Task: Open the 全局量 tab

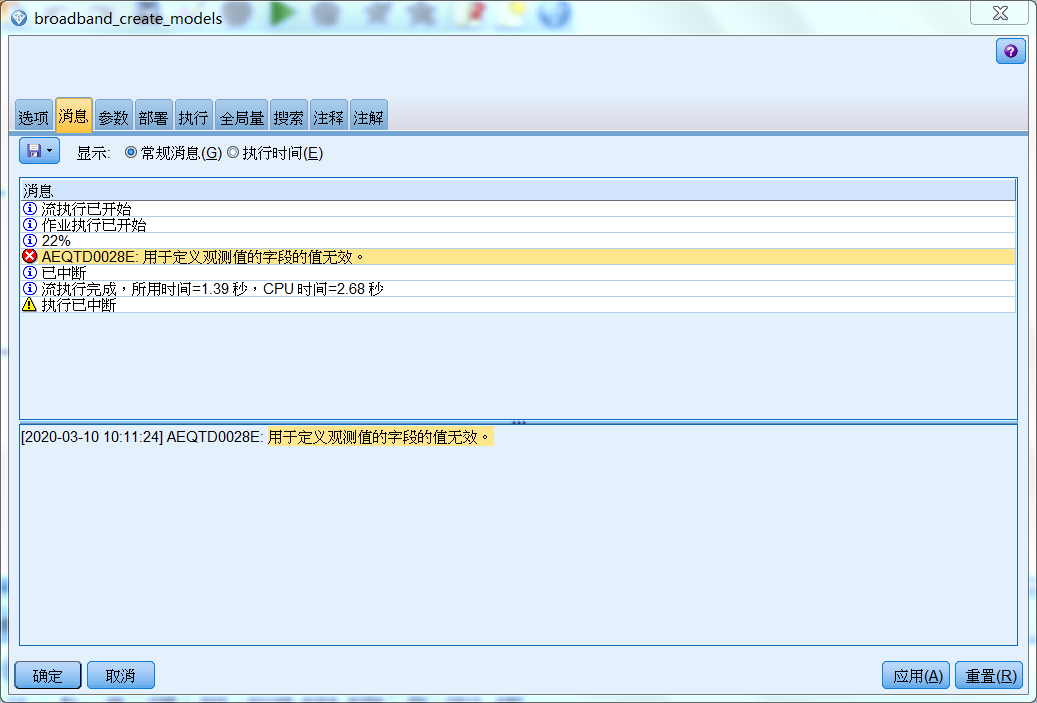Action: (x=241, y=117)
